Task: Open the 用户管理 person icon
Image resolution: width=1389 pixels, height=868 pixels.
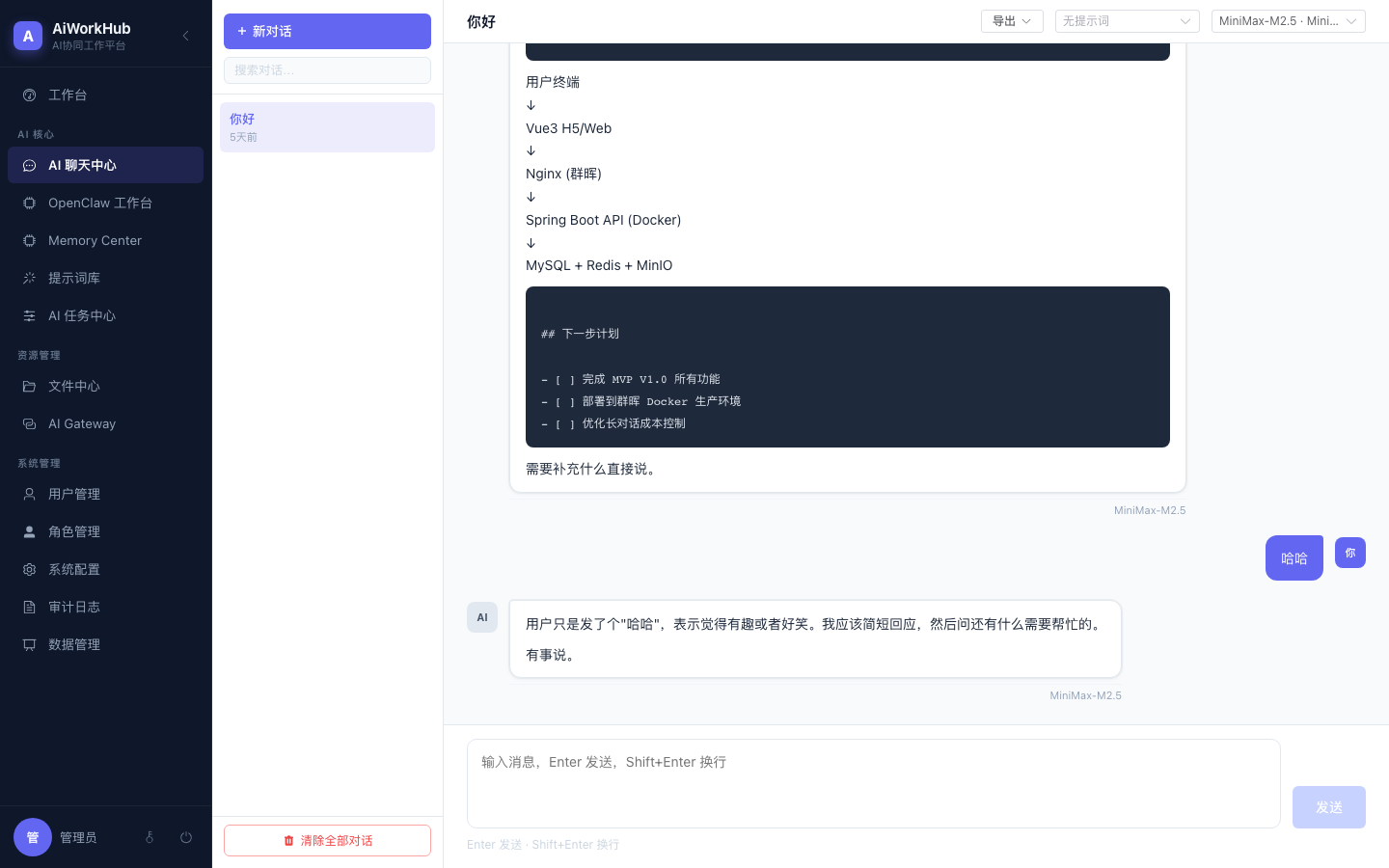Action: tap(29, 494)
